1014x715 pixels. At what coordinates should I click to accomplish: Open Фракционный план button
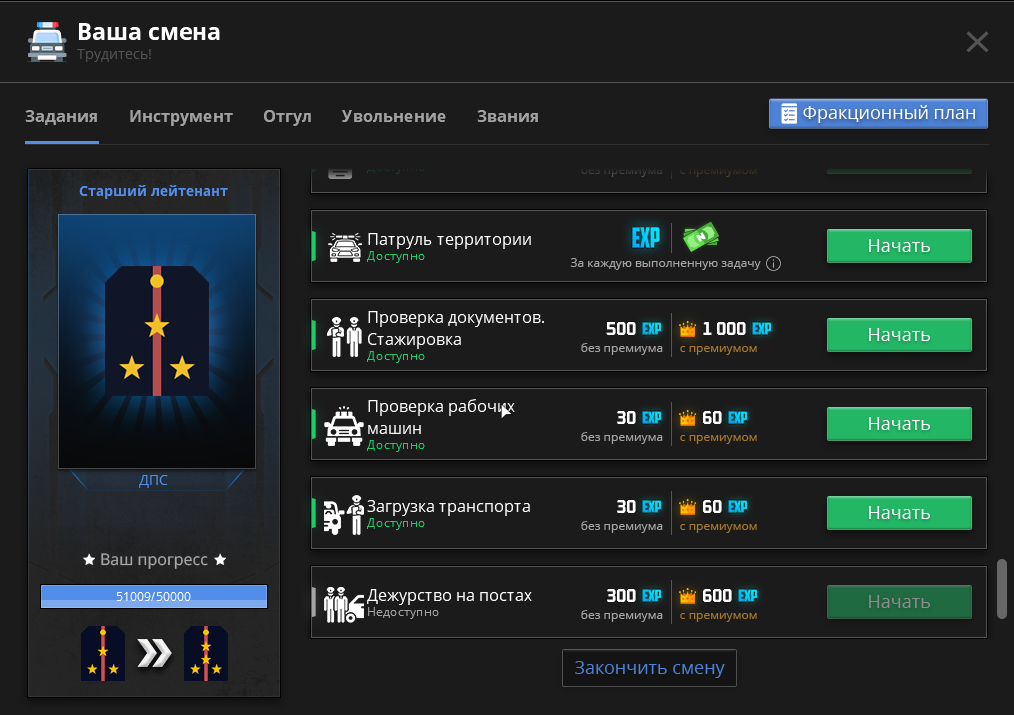[x=878, y=113]
